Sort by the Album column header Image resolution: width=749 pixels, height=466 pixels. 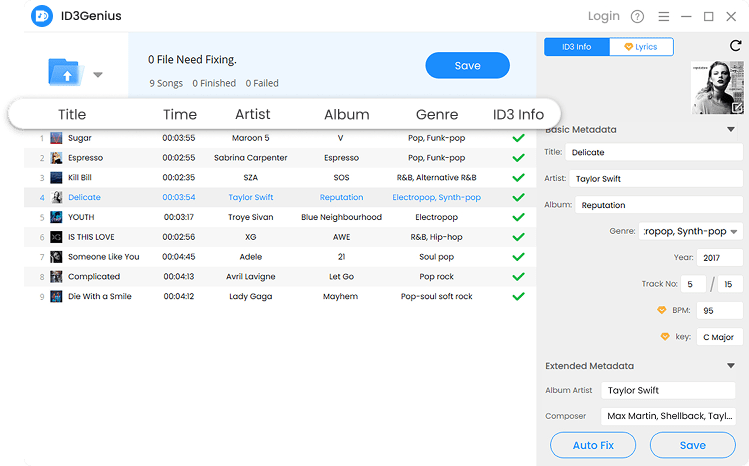pos(347,114)
